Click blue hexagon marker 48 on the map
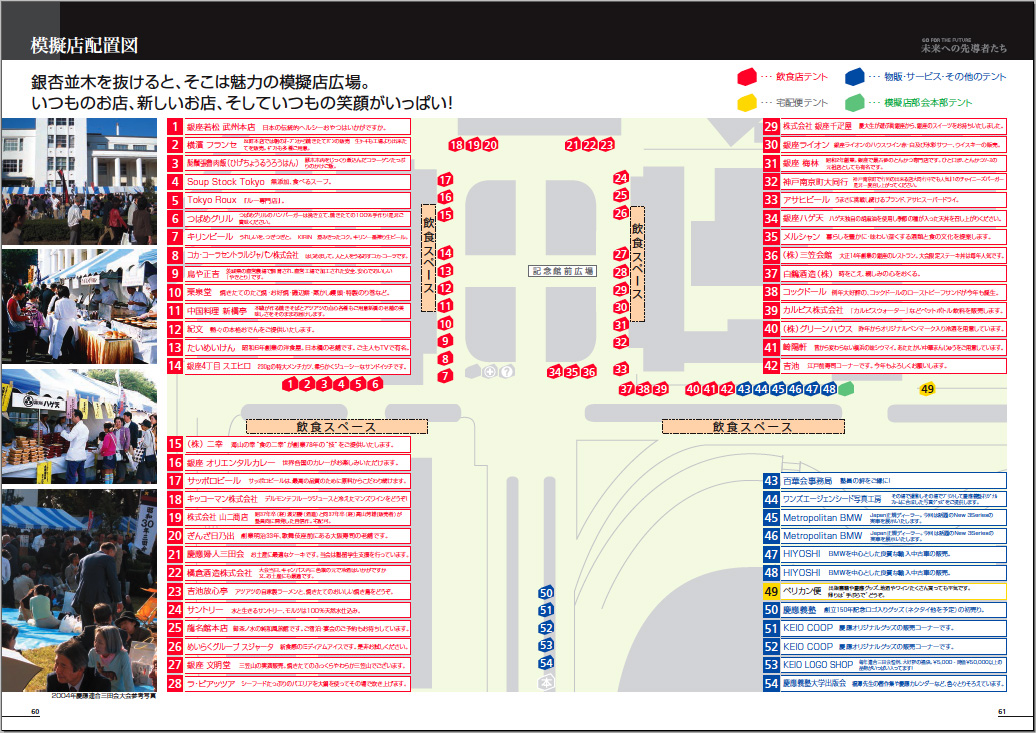Image resolution: width=1036 pixels, height=733 pixels. point(830,389)
